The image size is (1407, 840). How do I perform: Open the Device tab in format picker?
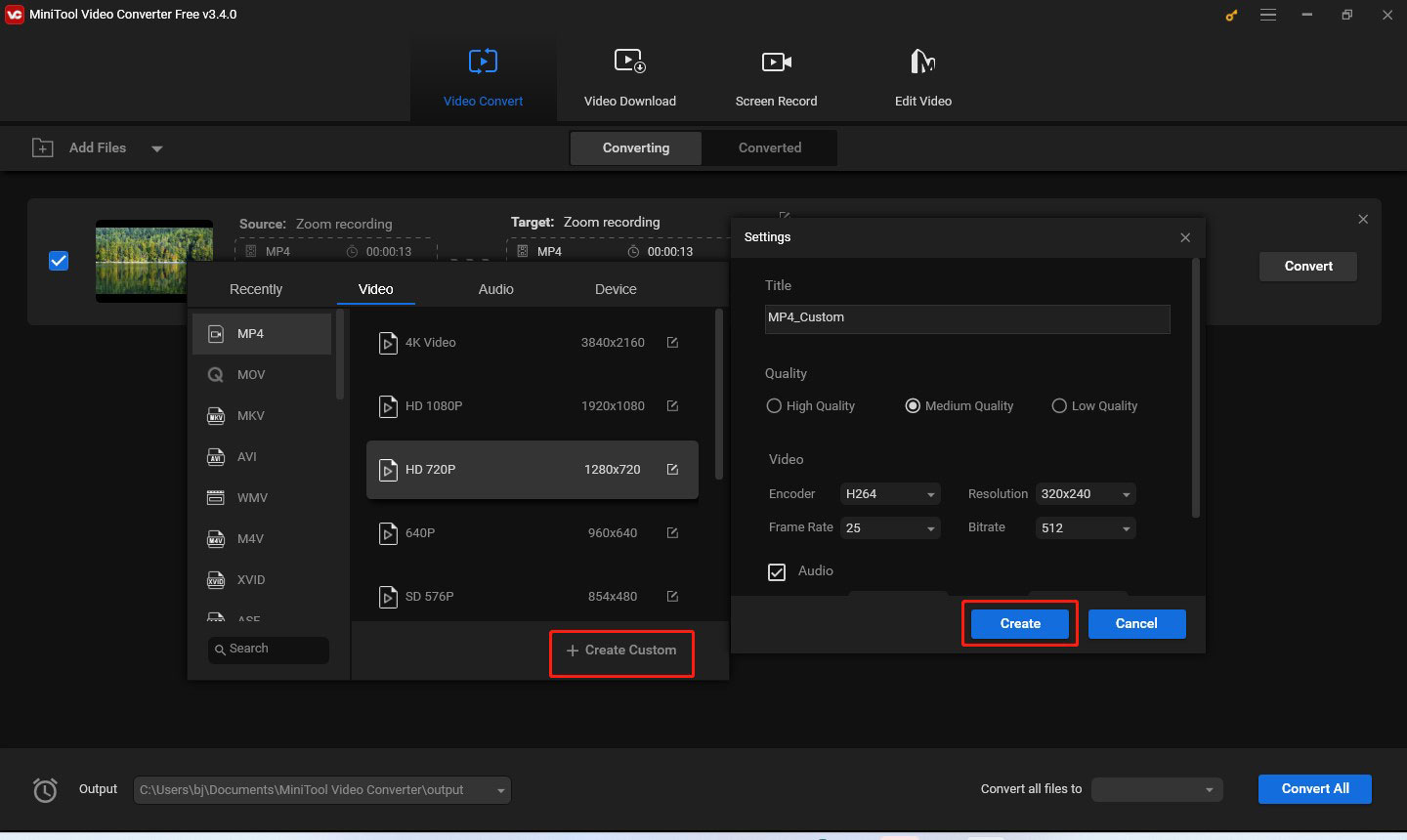point(616,289)
